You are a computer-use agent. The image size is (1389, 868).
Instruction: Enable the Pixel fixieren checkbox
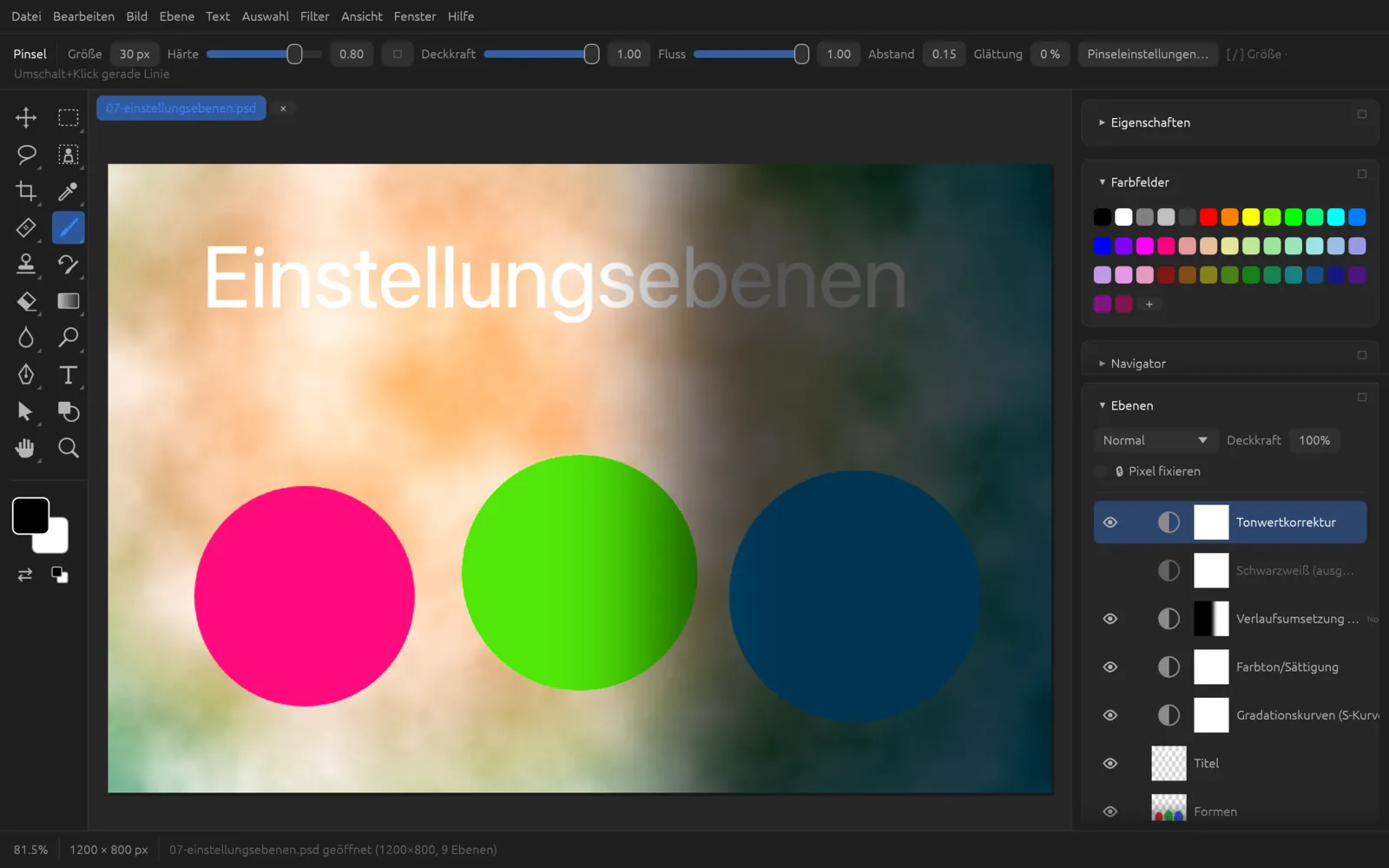tap(1101, 471)
